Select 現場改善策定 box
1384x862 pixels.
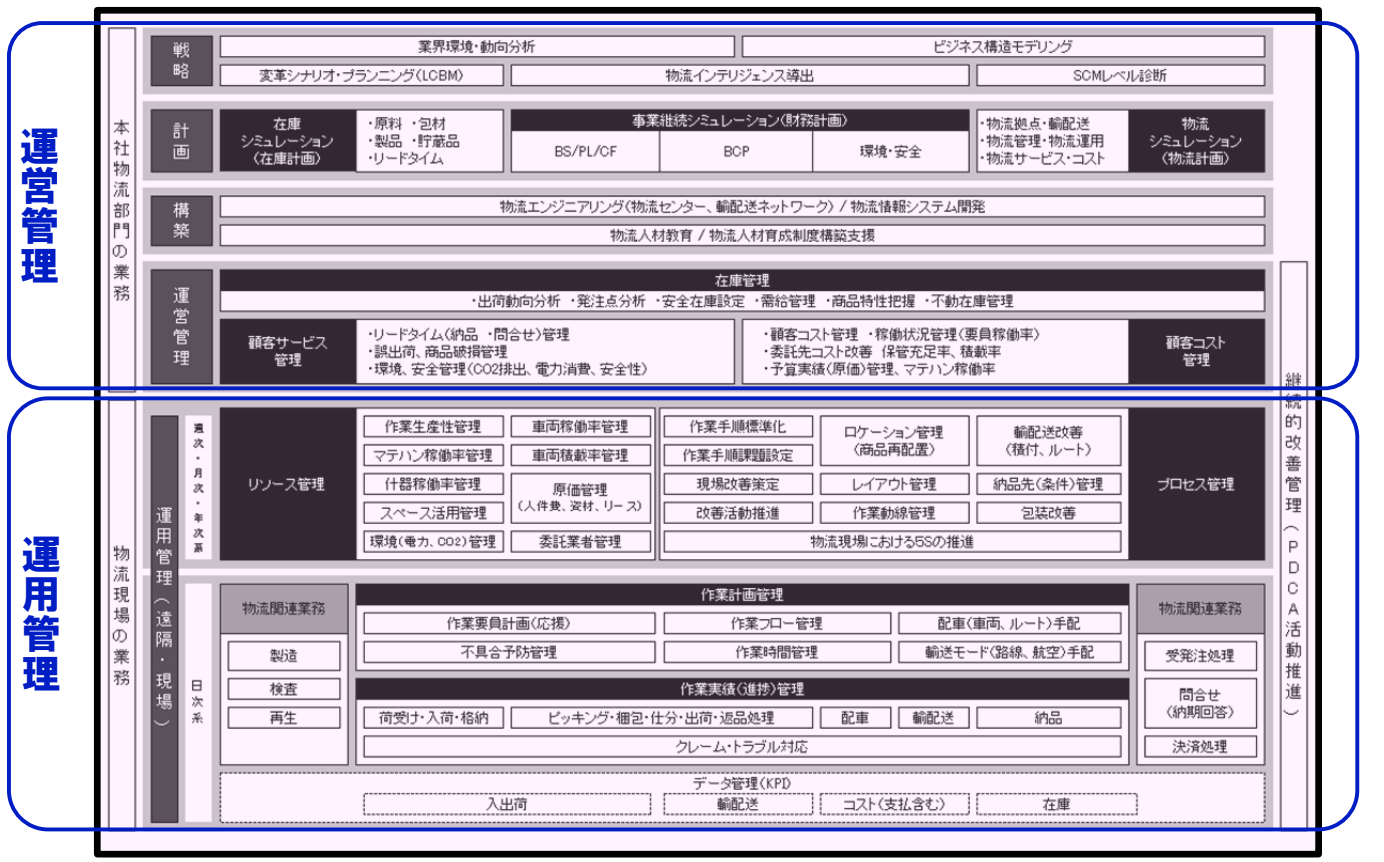[738, 484]
